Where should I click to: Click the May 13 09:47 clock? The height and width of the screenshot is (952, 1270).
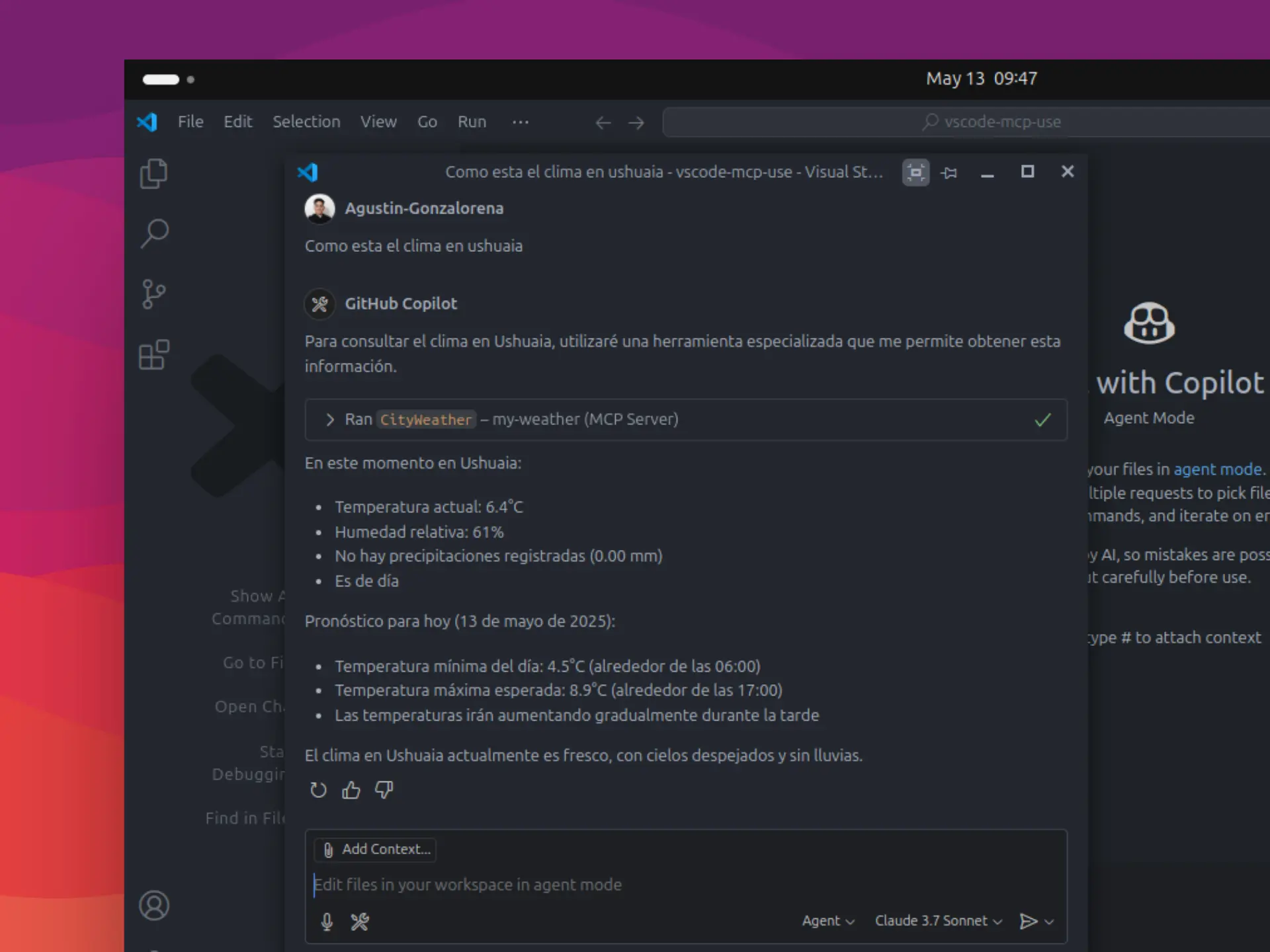[982, 79]
